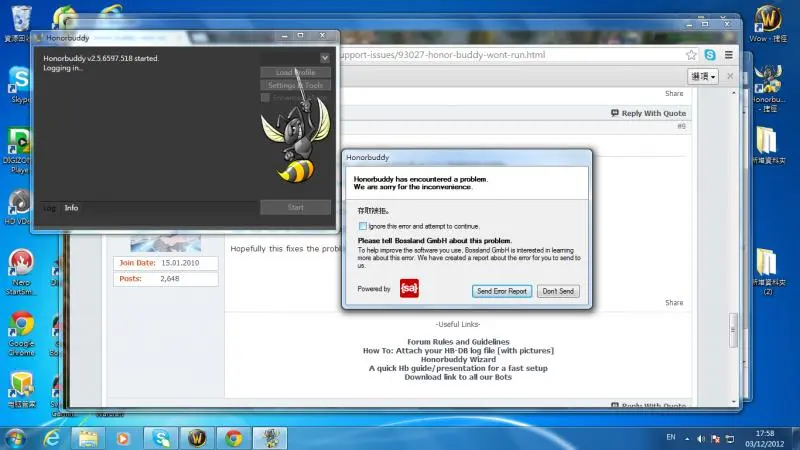
Task: Open A quick Hb guide/presentation link
Action: [458, 368]
